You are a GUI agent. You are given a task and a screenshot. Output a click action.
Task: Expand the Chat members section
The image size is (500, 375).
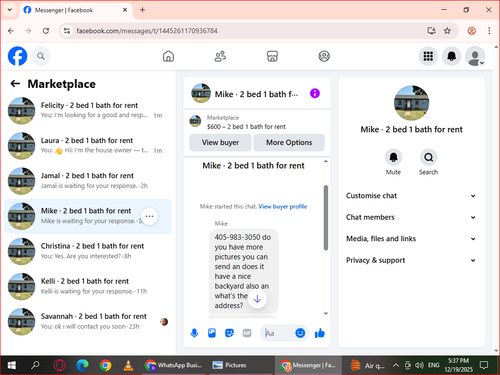coord(411,217)
